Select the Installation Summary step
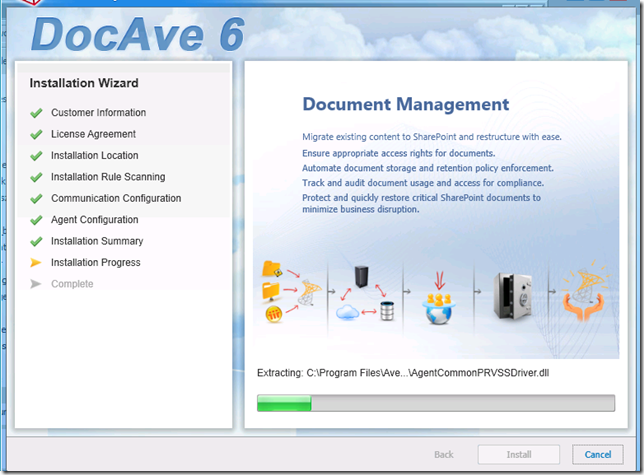Screen dimensions: 644x475 coord(97,241)
